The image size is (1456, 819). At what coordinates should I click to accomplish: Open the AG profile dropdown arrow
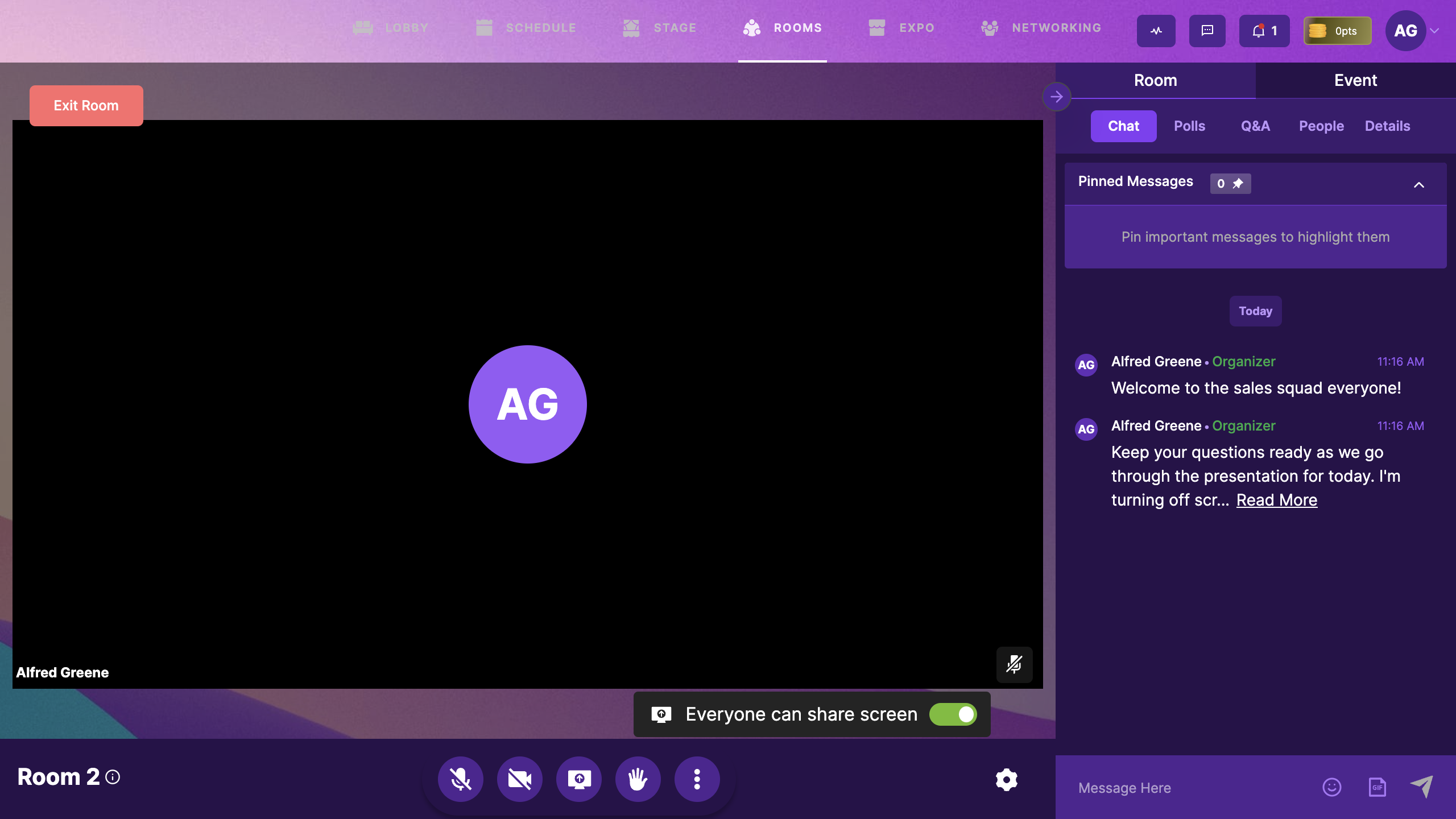1435,31
